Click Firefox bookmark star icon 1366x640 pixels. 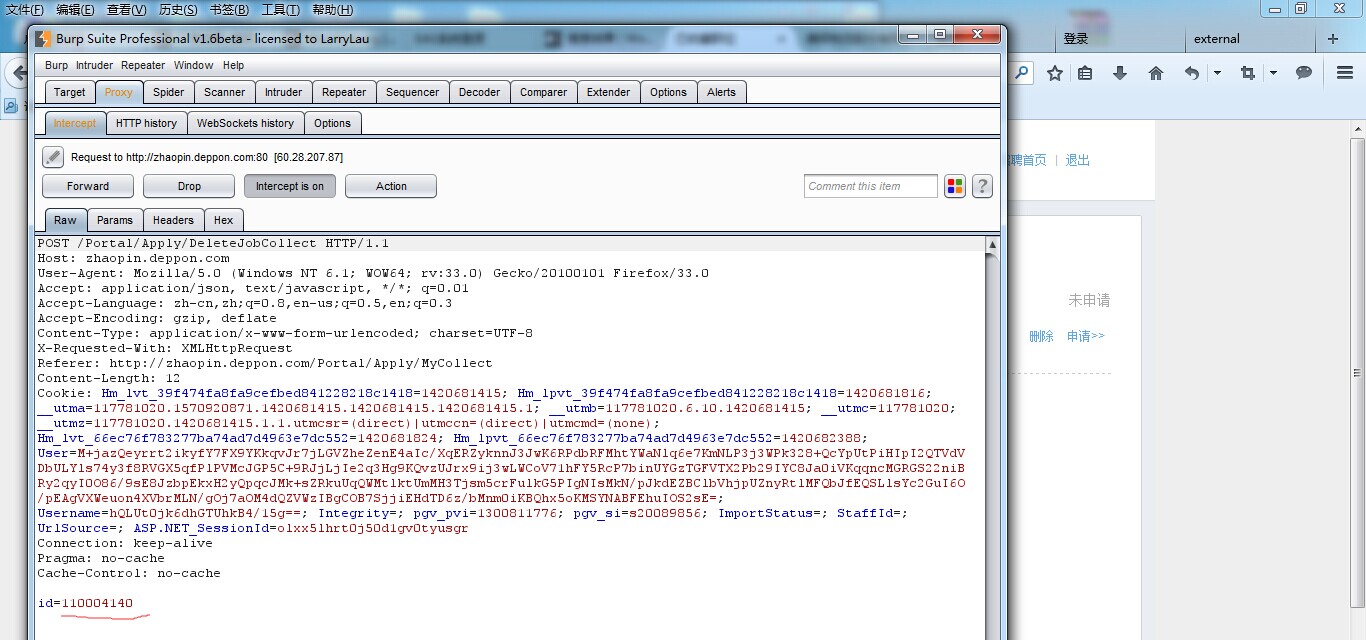1054,73
